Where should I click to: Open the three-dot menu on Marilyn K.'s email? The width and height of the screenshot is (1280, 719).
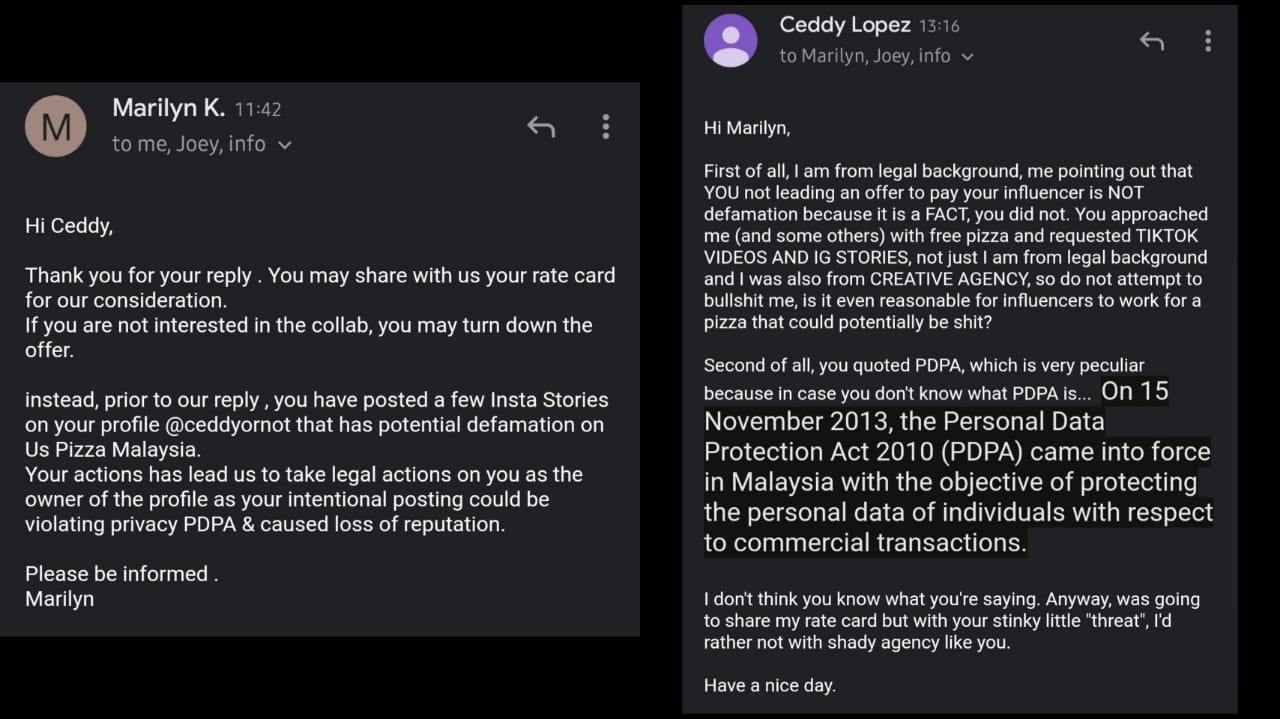click(x=605, y=127)
